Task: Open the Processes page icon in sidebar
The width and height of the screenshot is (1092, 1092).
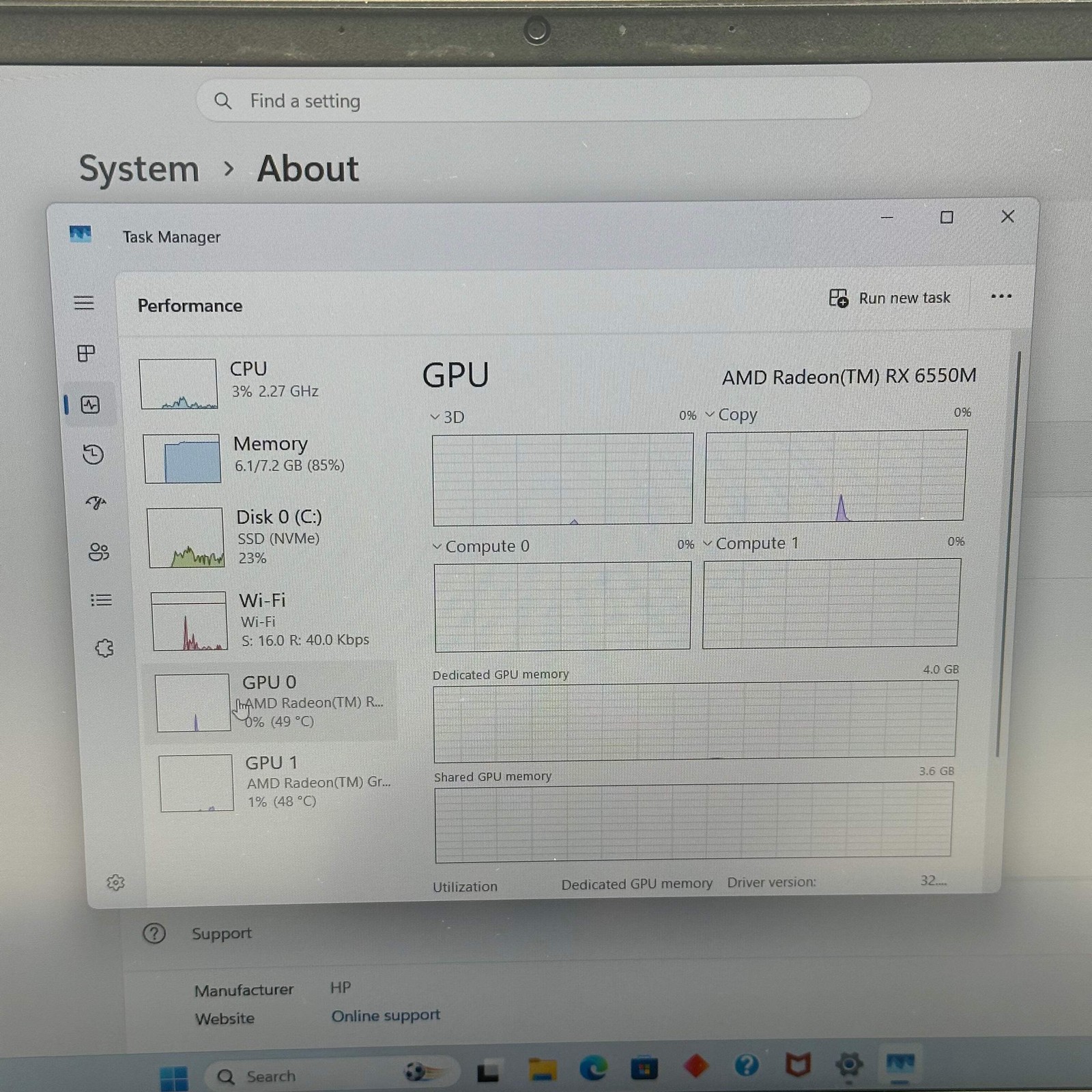Action: point(86,353)
